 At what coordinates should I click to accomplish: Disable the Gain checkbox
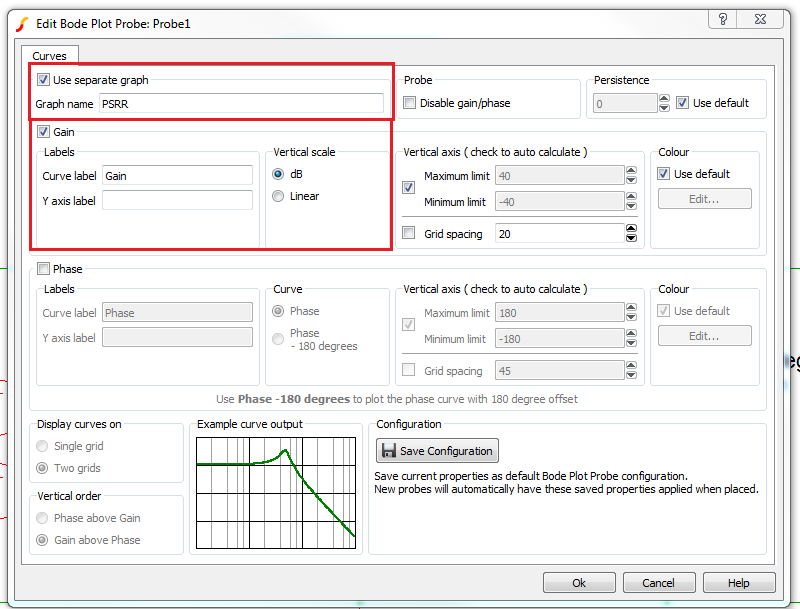click(x=43, y=132)
